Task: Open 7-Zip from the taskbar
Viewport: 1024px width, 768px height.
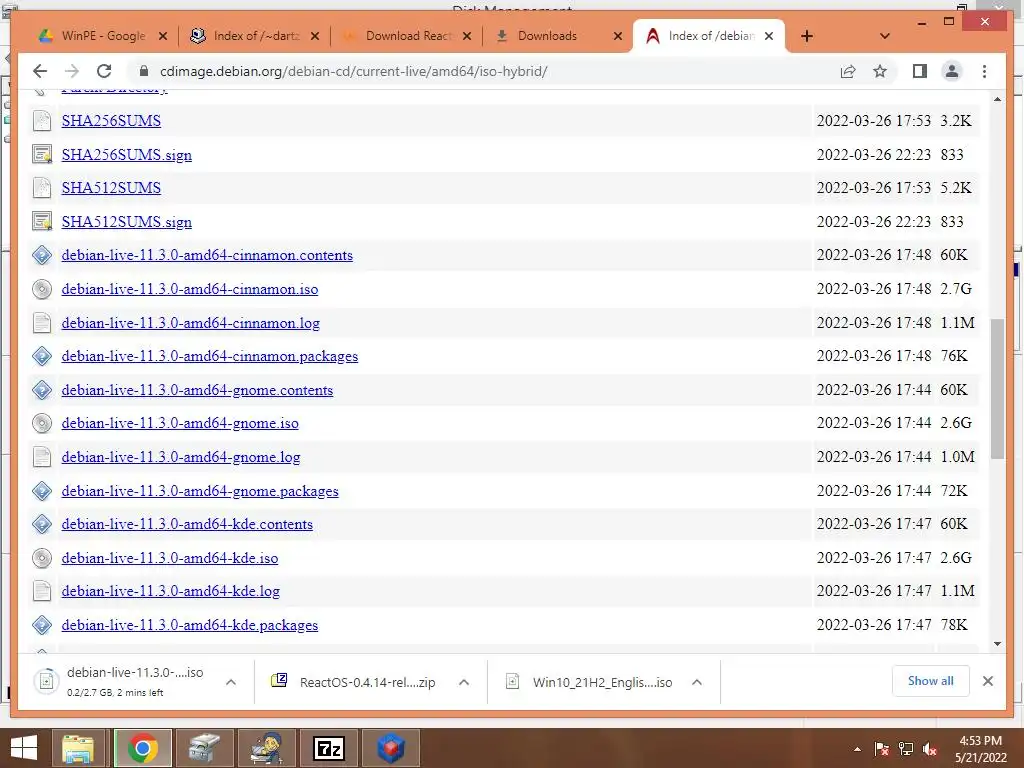Action: tap(328, 748)
